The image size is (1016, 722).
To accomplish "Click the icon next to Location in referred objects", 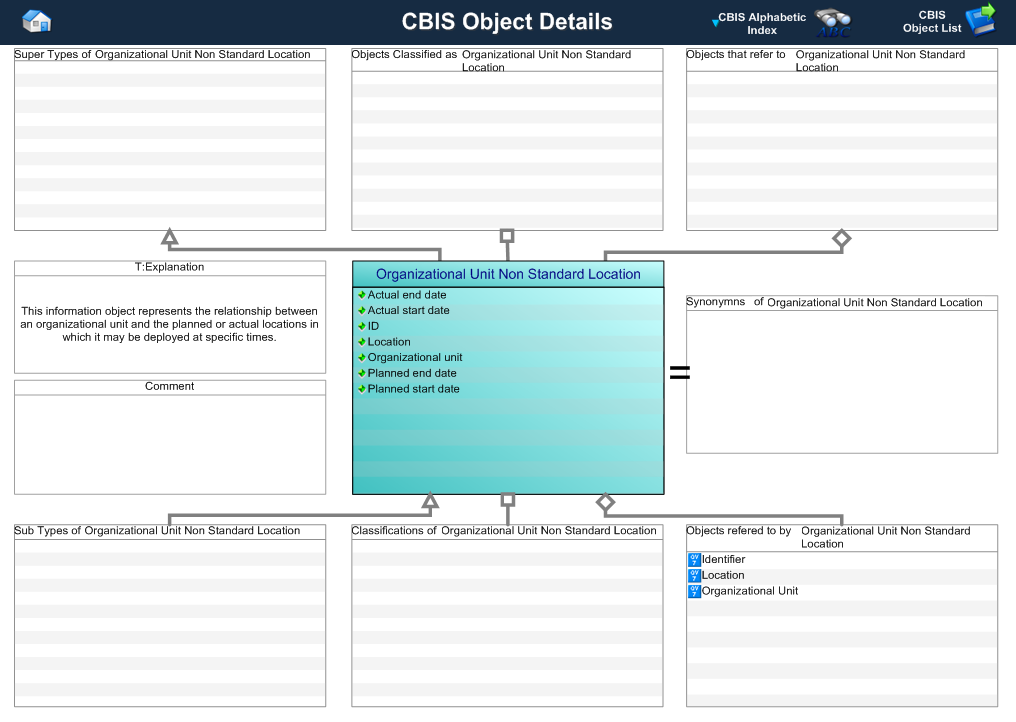I will [x=694, y=575].
